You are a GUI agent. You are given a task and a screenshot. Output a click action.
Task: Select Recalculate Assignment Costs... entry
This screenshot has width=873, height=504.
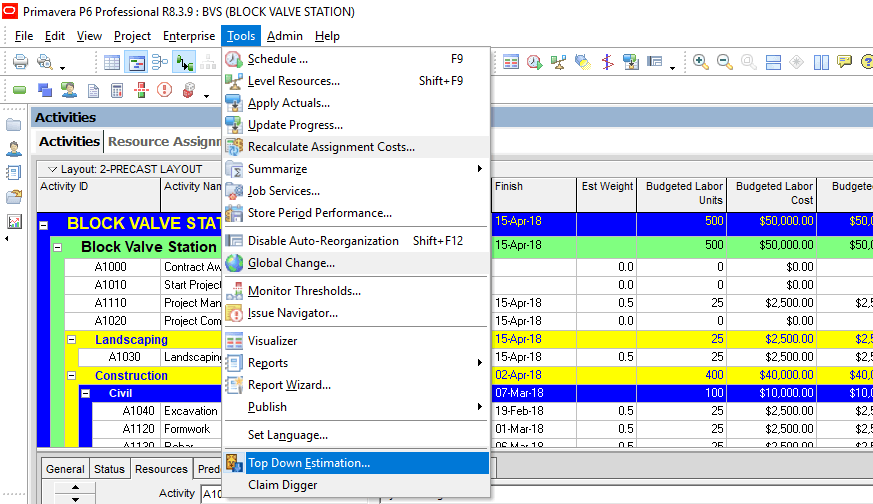(356, 147)
